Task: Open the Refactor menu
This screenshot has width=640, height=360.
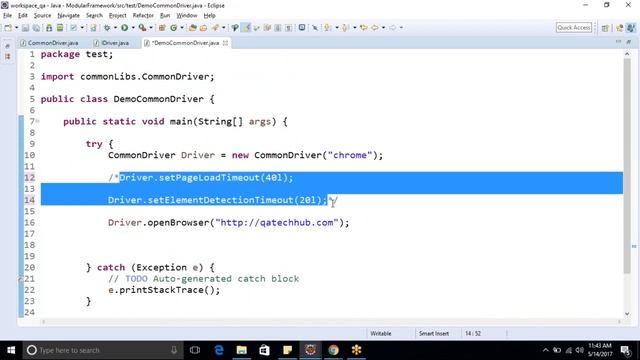Action: [143, 16]
